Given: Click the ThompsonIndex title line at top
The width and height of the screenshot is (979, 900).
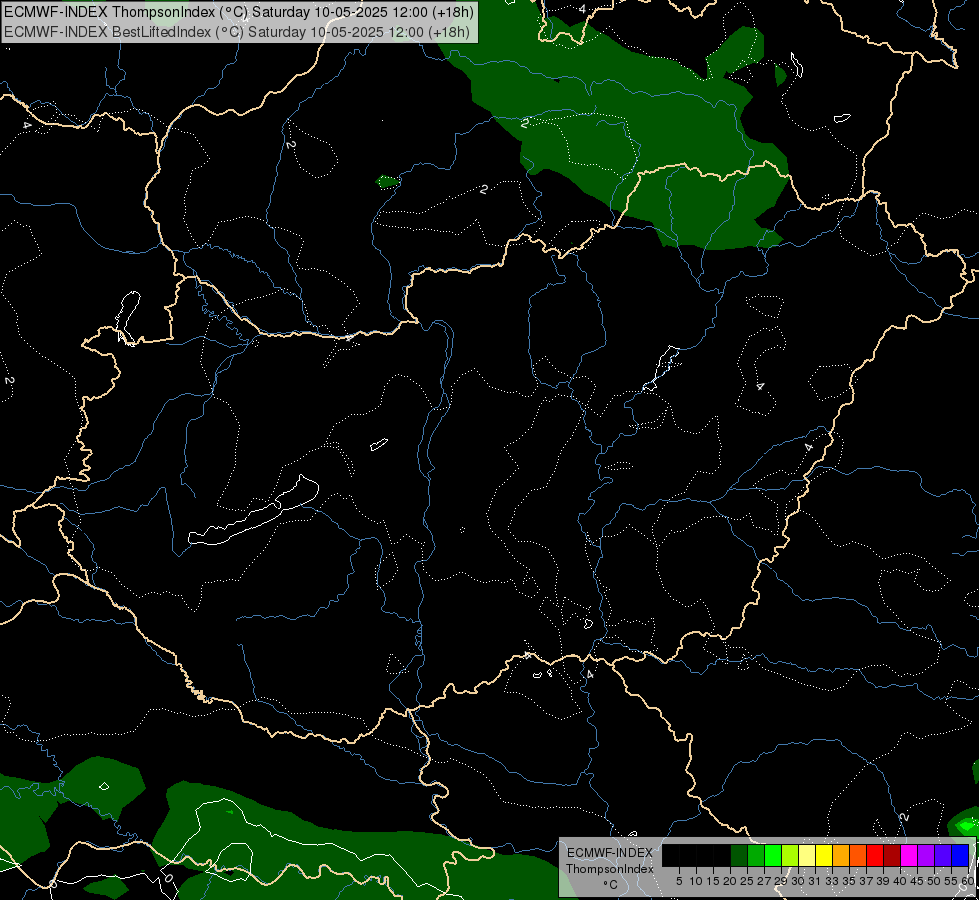Looking at the screenshot, I should tap(239, 12).
